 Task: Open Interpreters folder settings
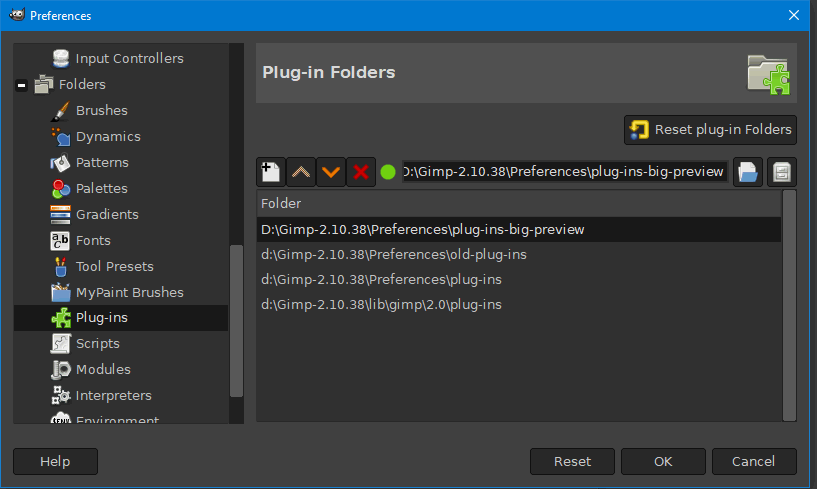pos(114,396)
